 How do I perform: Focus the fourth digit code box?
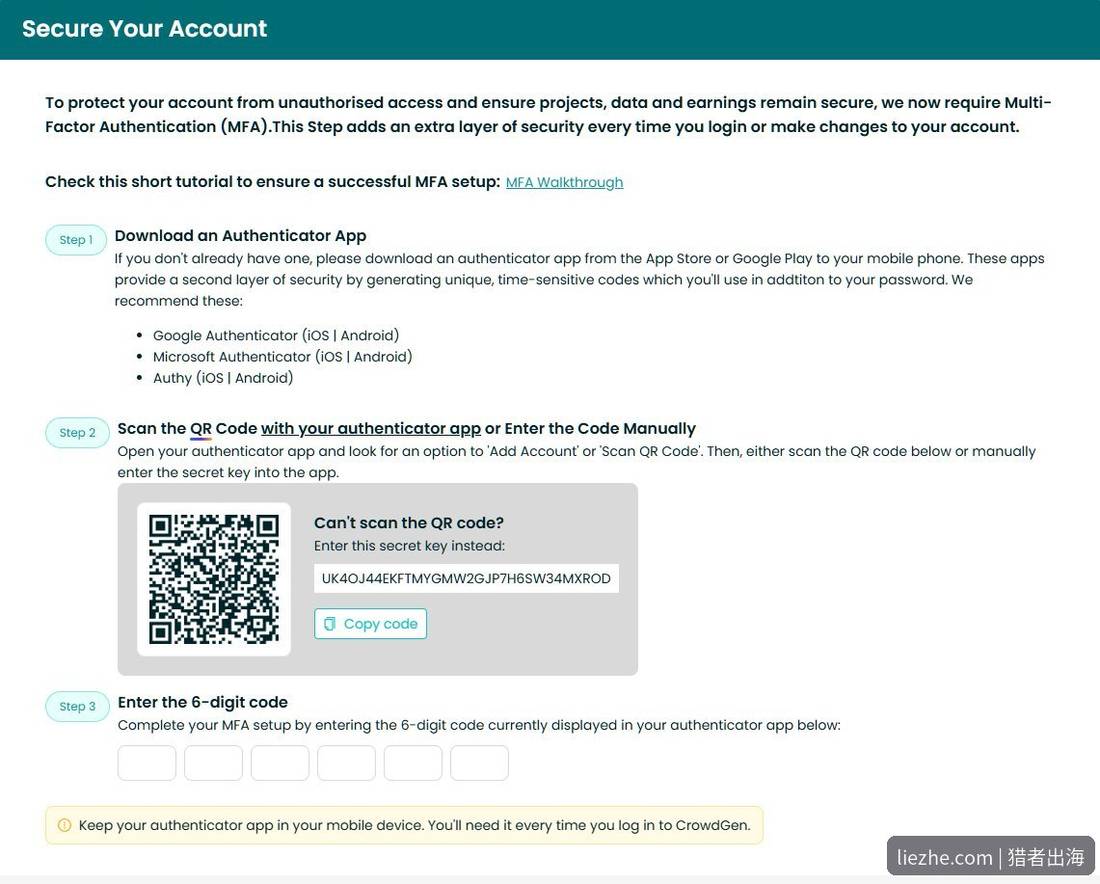347,763
